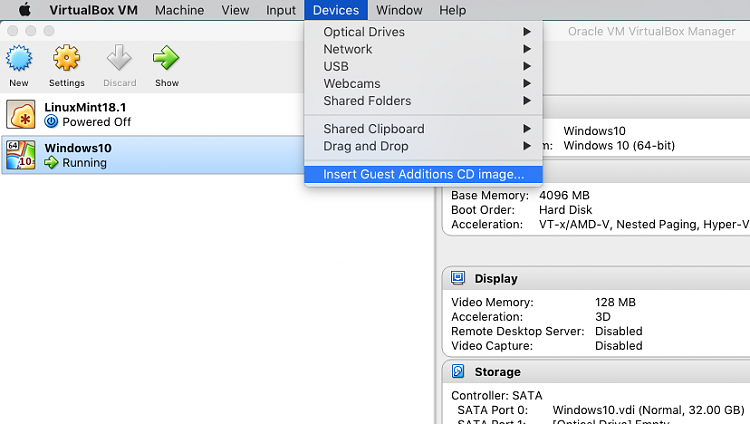Click the Display section header

[496, 279]
